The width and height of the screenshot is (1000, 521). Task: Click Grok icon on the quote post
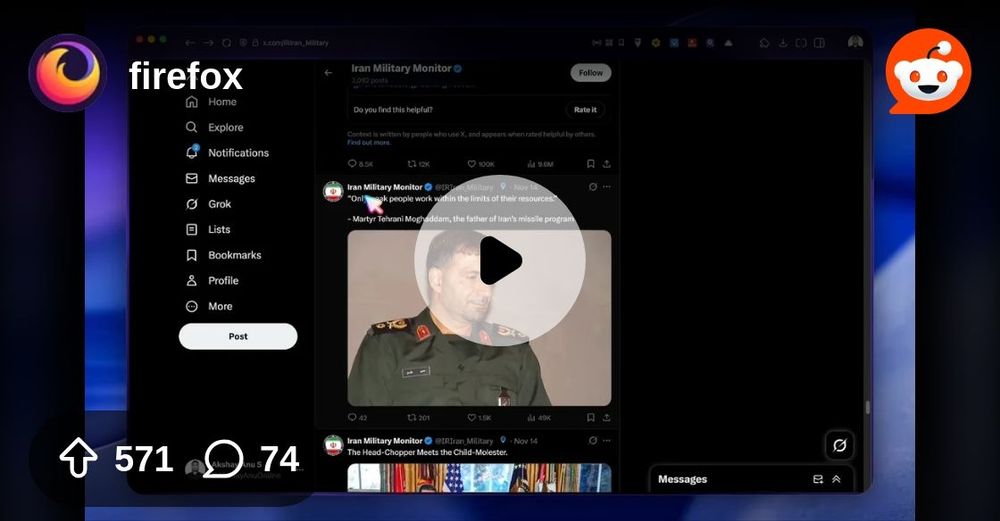592,187
